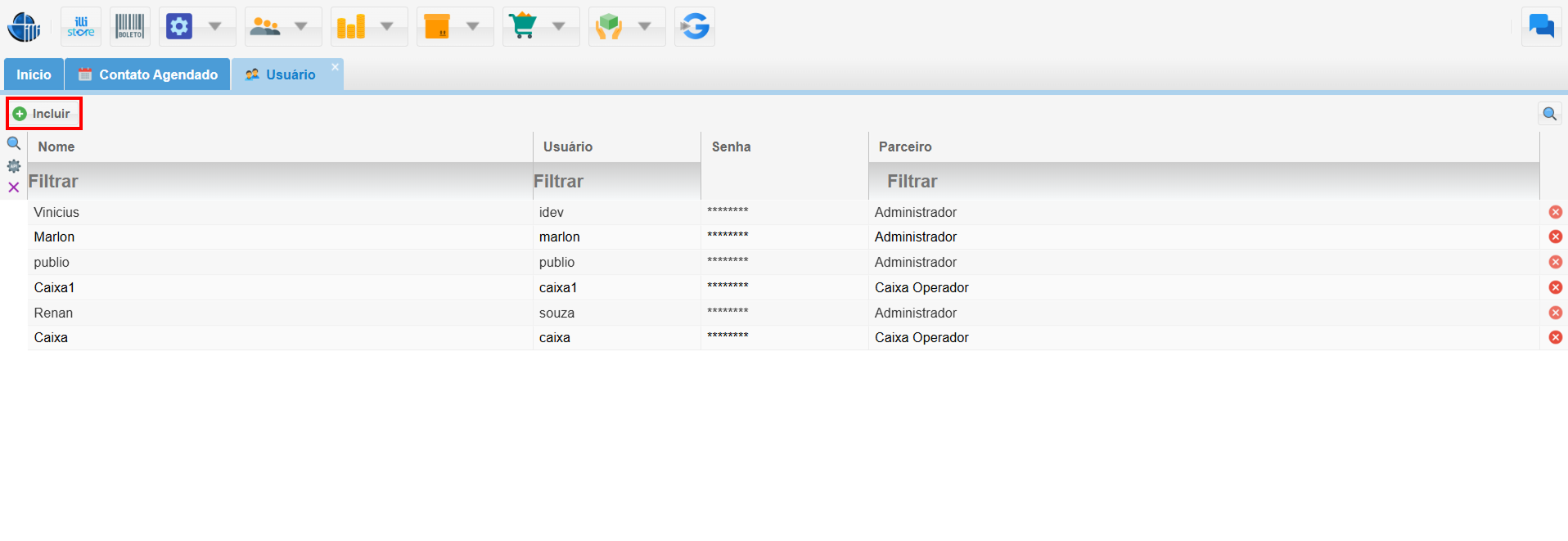Click the Incluir button
Screen dimensions: 1568x541
coord(43,114)
